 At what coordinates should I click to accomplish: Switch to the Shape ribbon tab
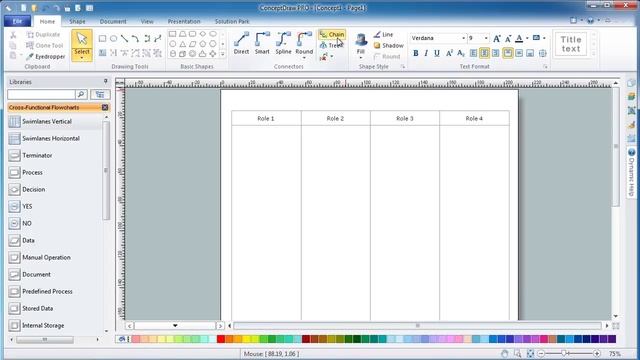77,21
